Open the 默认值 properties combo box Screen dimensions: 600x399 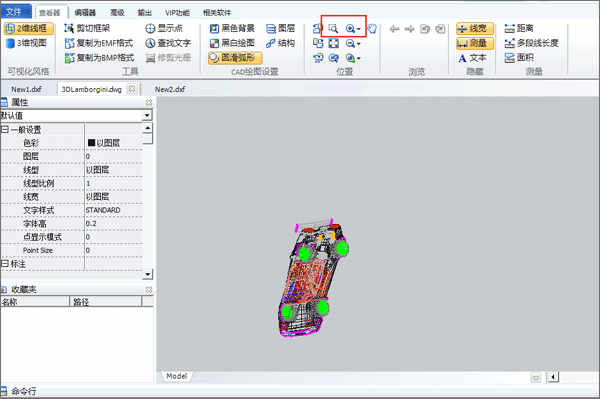point(76,116)
